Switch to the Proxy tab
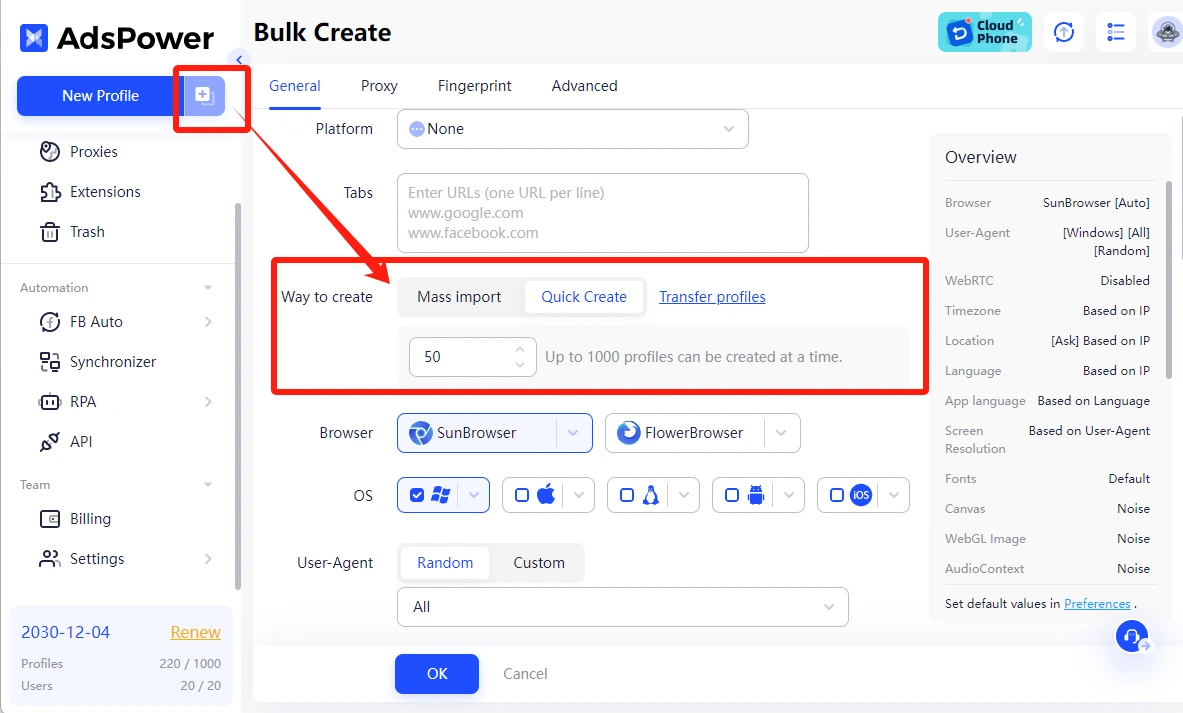Image resolution: width=1183 pixels, height=713 pixels. click(x=379, y=86)
